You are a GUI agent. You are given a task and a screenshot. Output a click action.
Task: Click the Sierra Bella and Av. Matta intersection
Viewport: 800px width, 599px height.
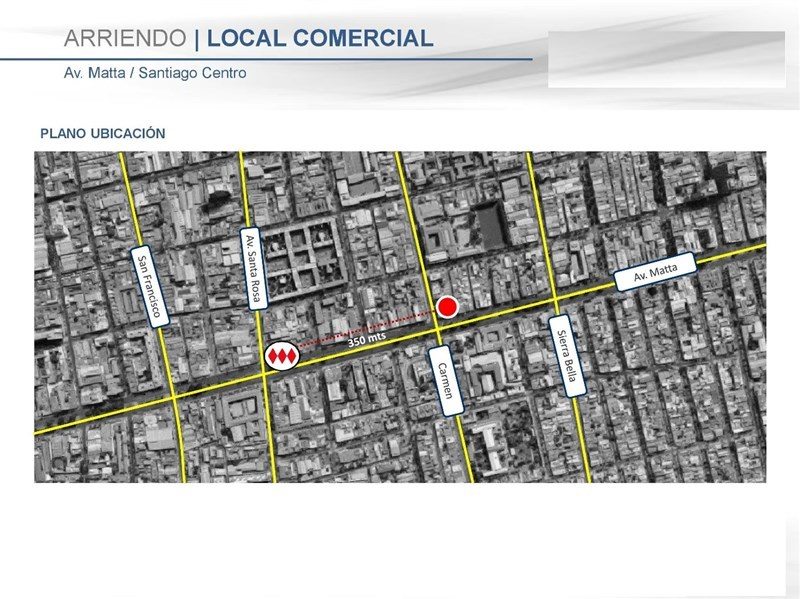[x=556, y=299]
